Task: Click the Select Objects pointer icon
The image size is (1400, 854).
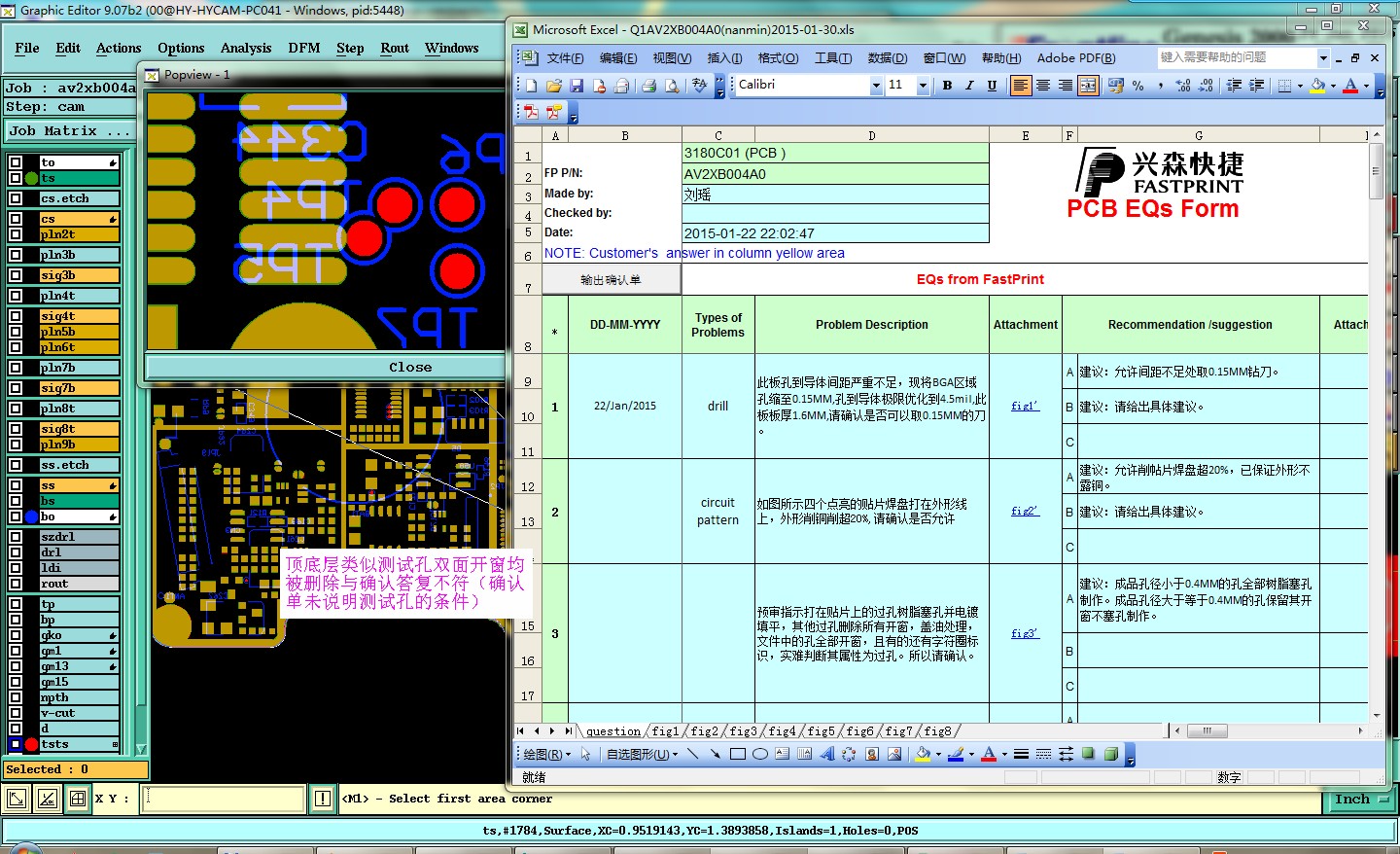Action: tap(585, 754)
